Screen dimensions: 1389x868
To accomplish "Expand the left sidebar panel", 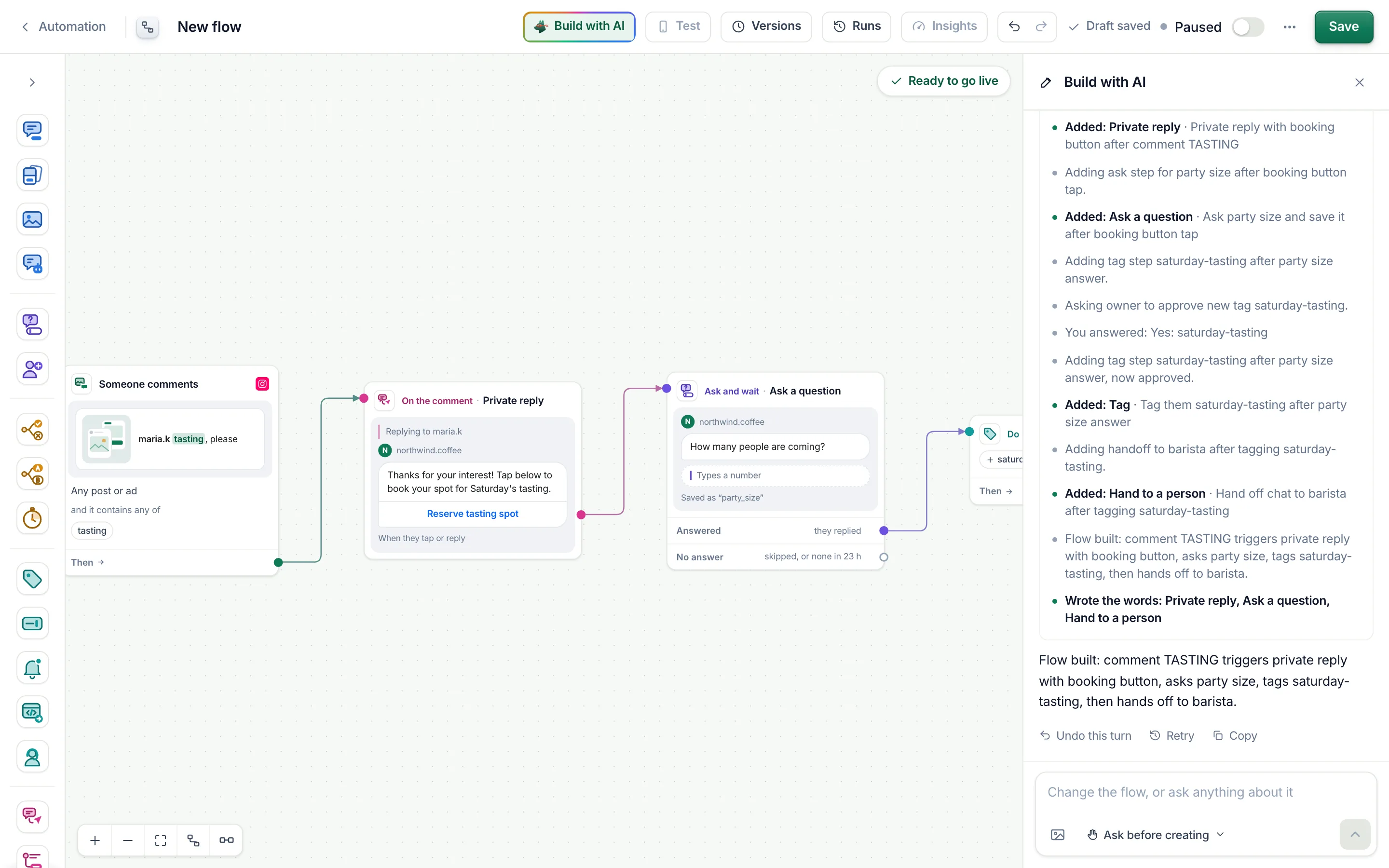I will tap(32, 82).
